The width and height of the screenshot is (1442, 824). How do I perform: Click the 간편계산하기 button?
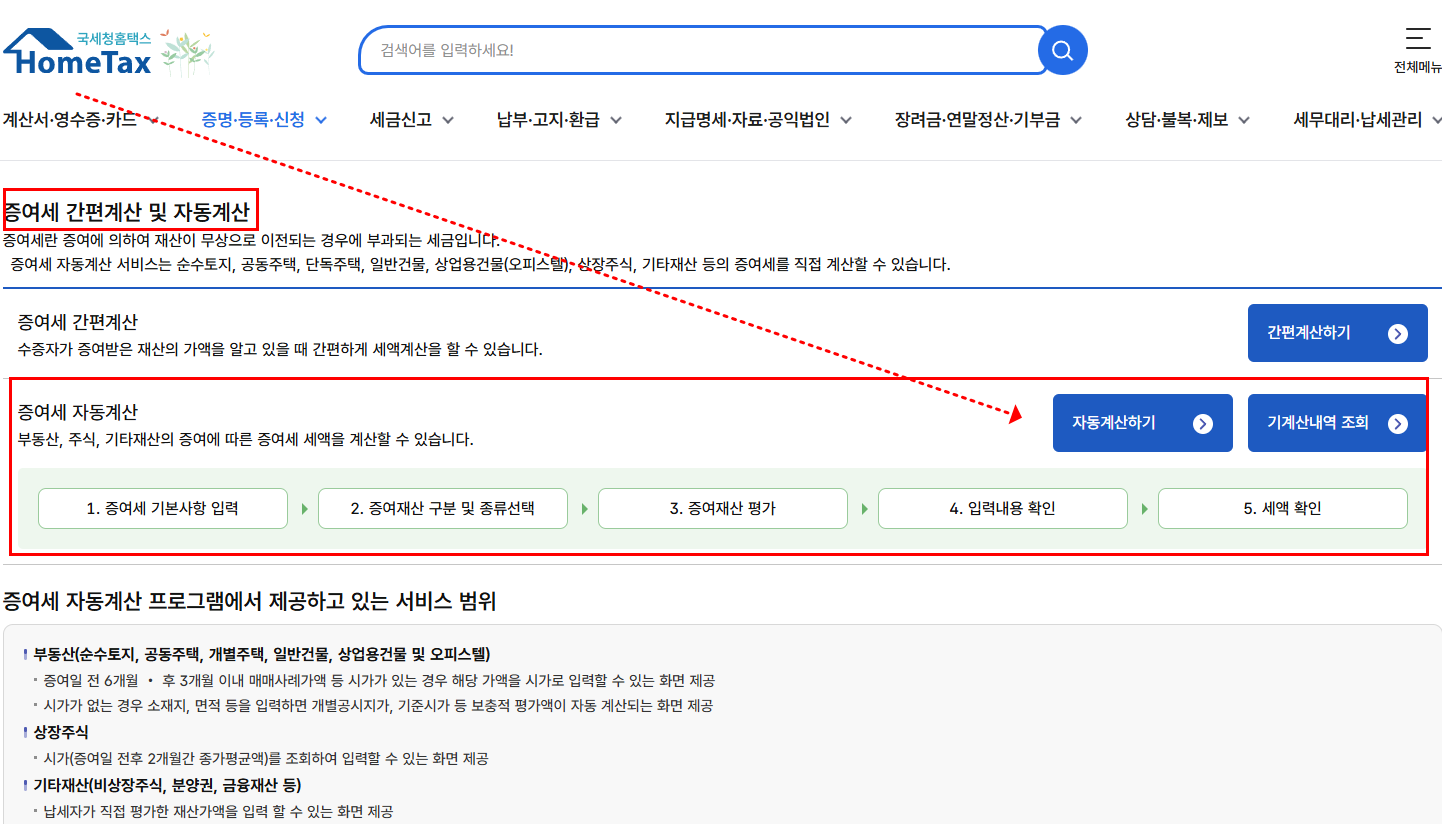point(1337,332)
